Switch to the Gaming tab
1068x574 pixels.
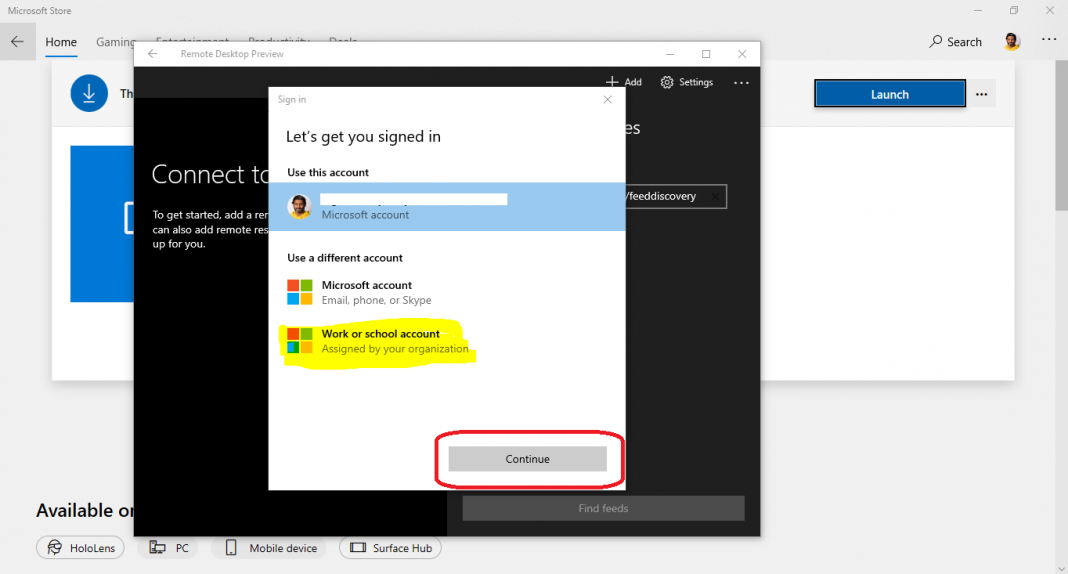pos(115,42)
